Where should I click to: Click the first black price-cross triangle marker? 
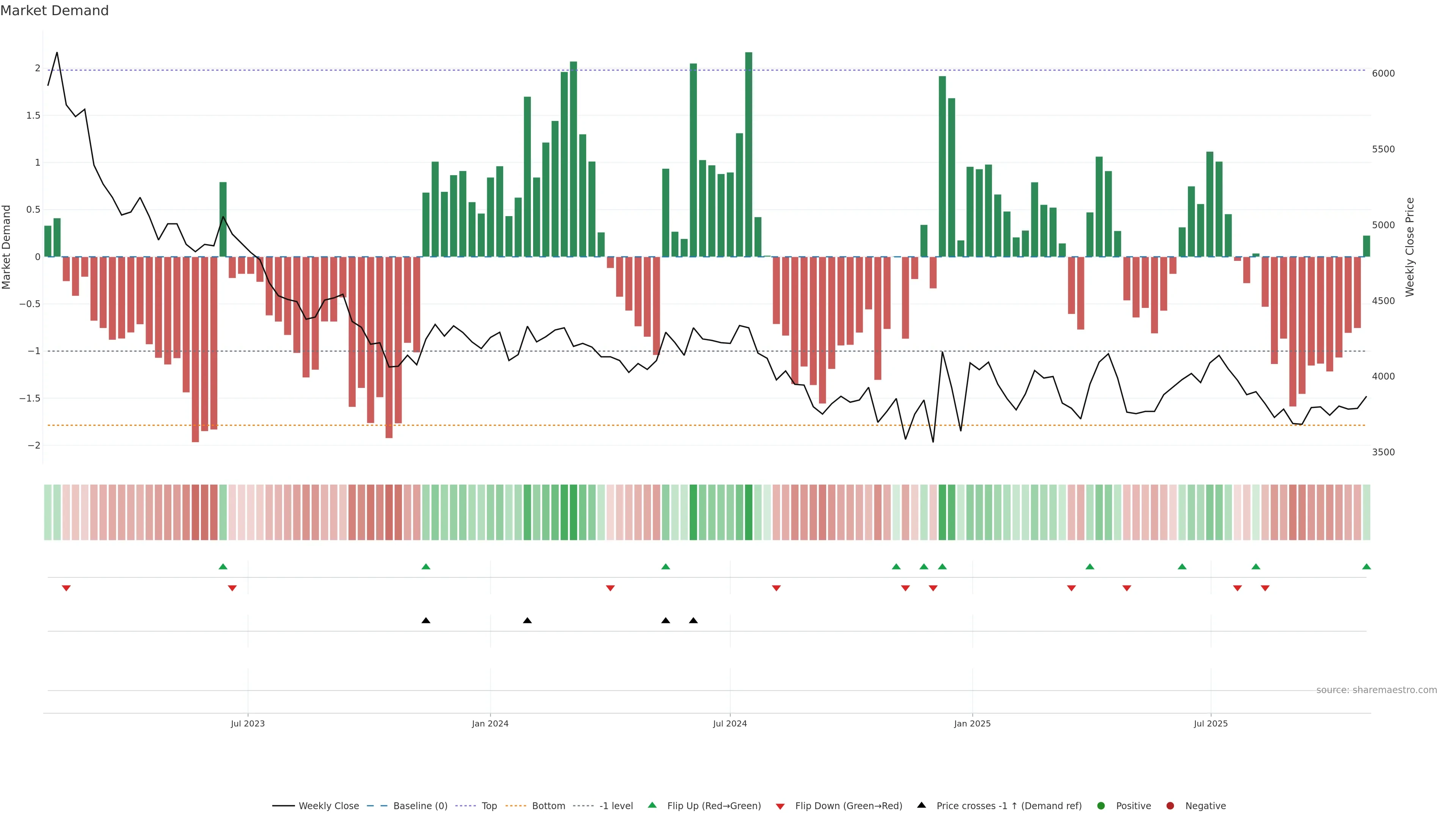pyautogui.click(x=426, y=621)
